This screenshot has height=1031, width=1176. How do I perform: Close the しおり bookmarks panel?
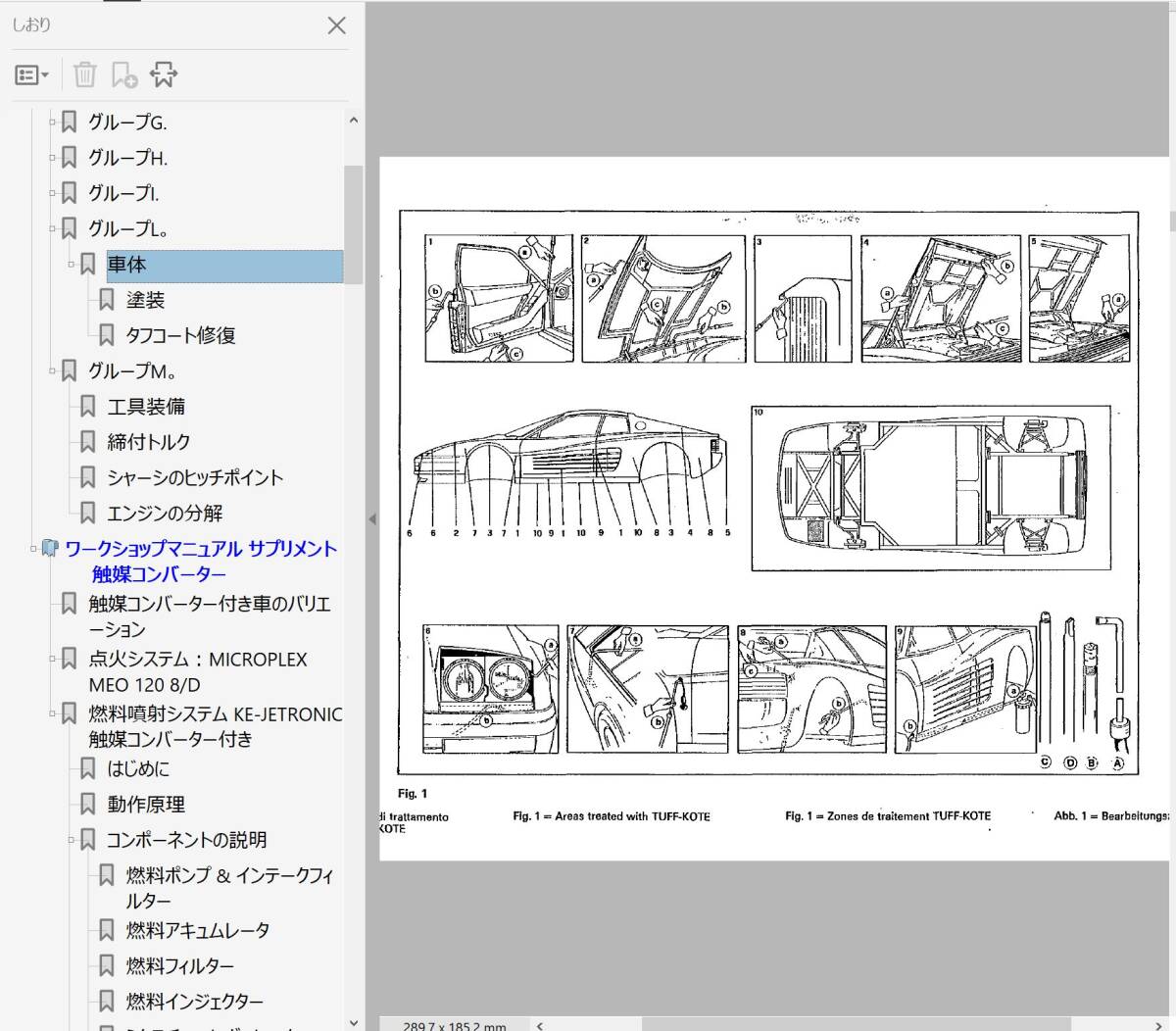[336, 25]
